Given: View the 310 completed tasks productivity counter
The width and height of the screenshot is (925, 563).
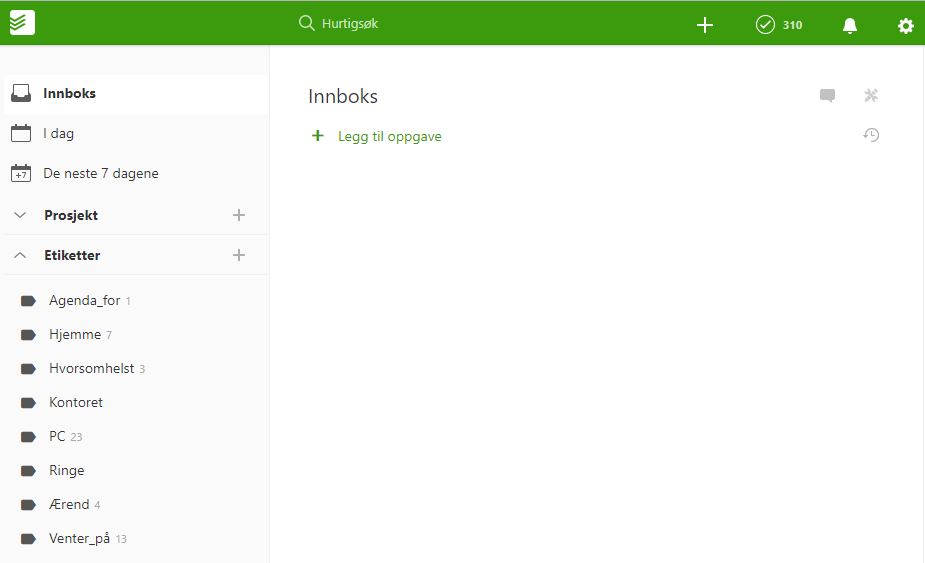Looking at the screenshot, I should pos(779,25).
